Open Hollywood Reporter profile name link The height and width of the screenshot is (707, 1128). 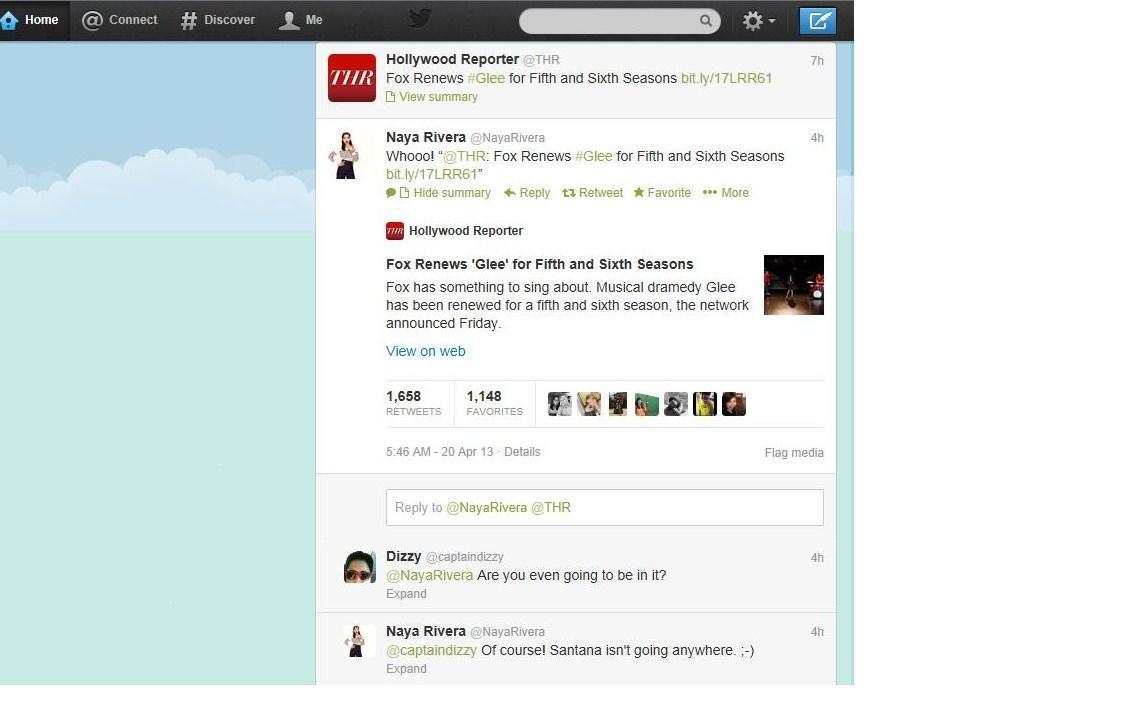[452, 59]
